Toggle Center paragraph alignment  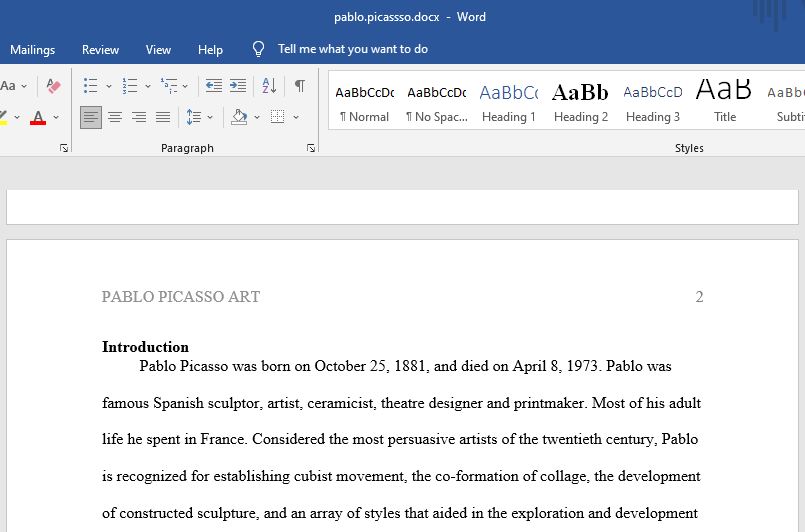pos(115,117)
